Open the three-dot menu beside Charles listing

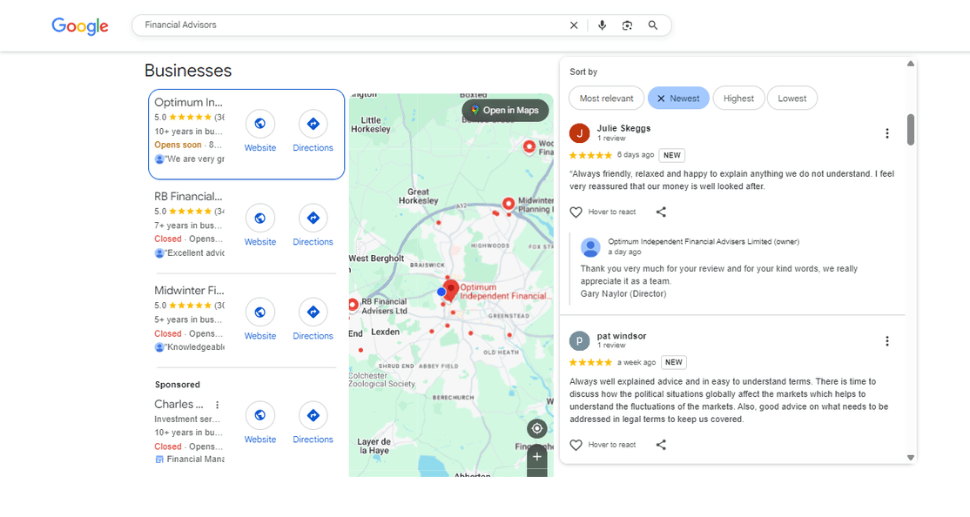point(217,404)
